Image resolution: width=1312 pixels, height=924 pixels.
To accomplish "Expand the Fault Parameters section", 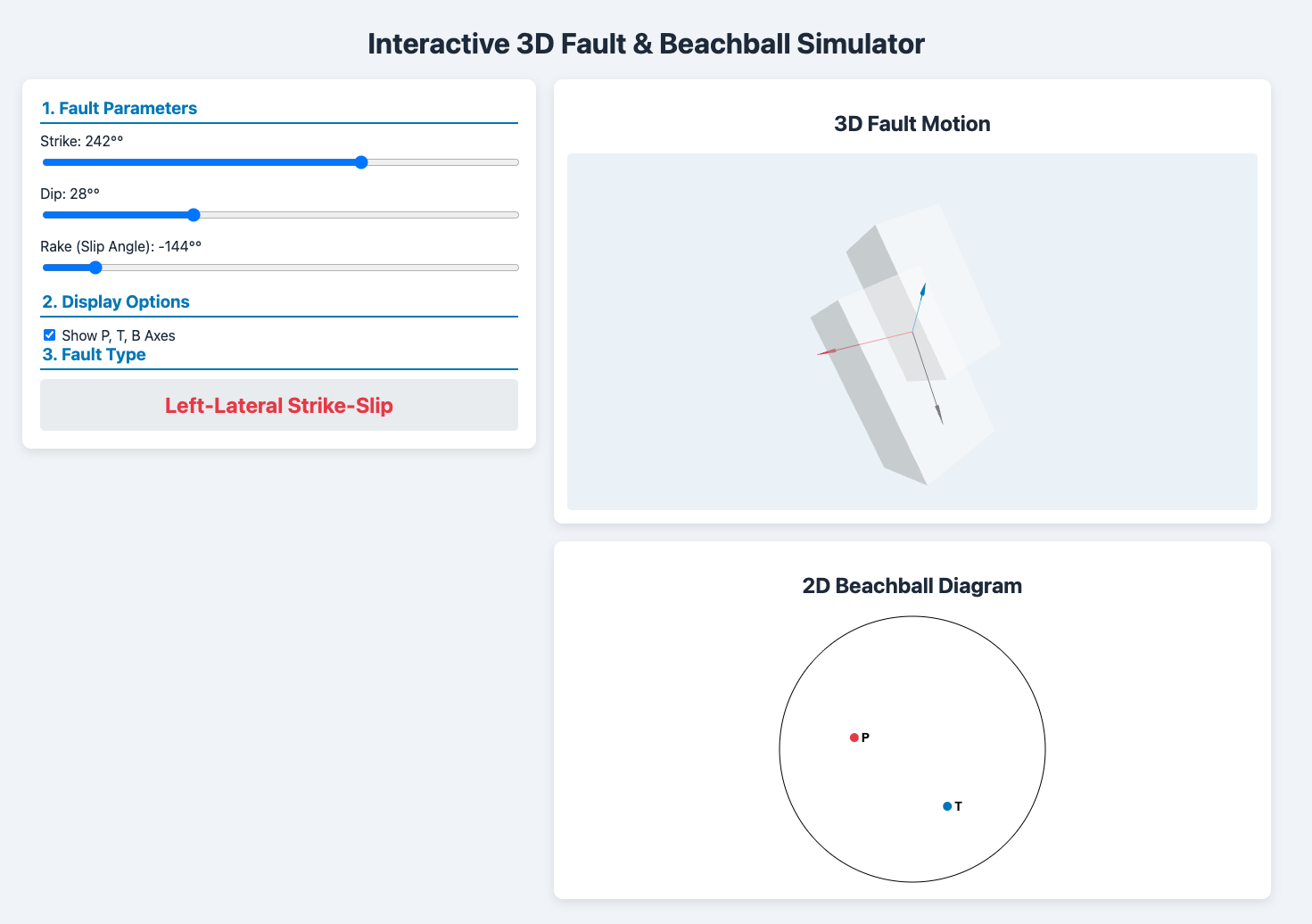I will point(120,108).
